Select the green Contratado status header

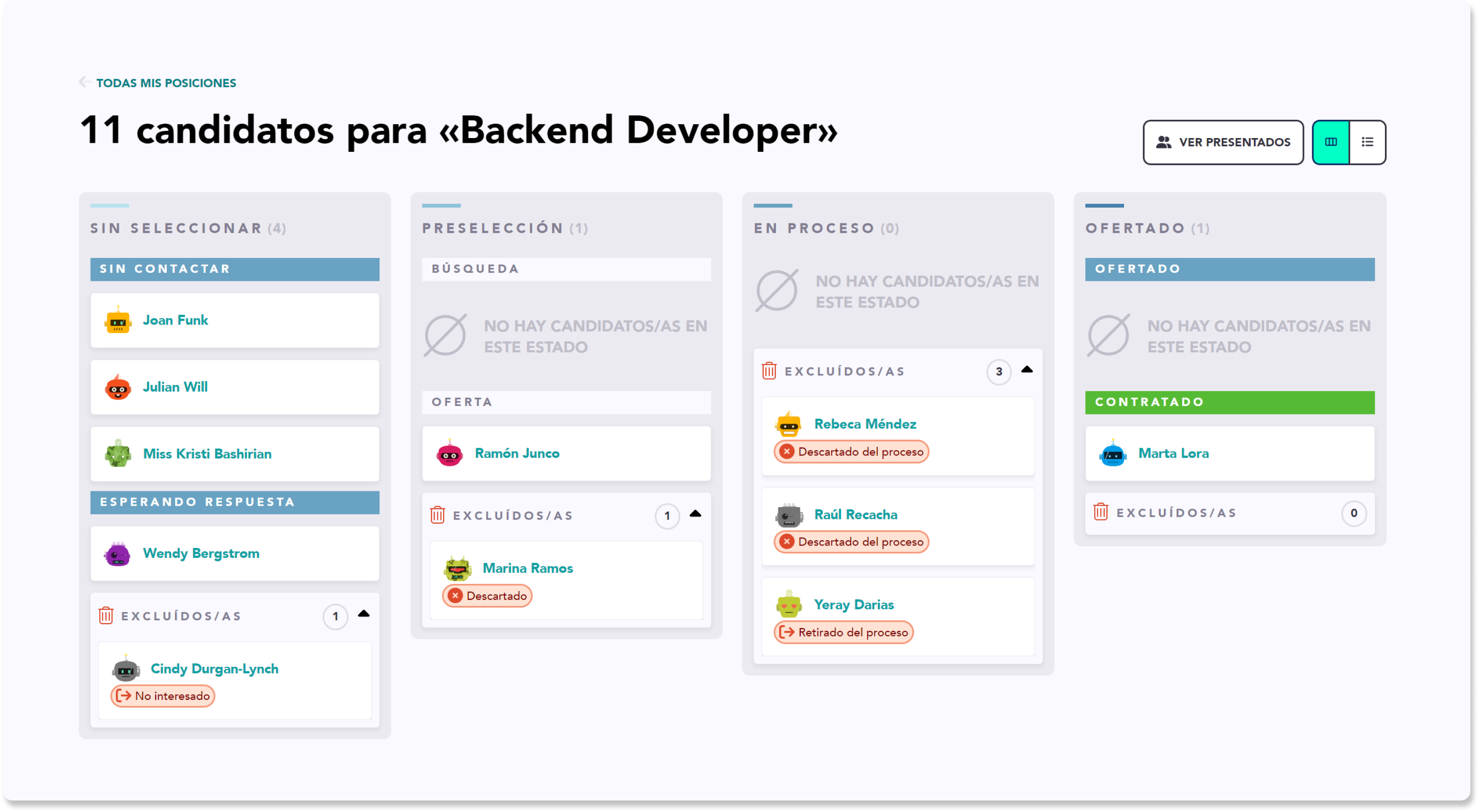coord(1230,402)
